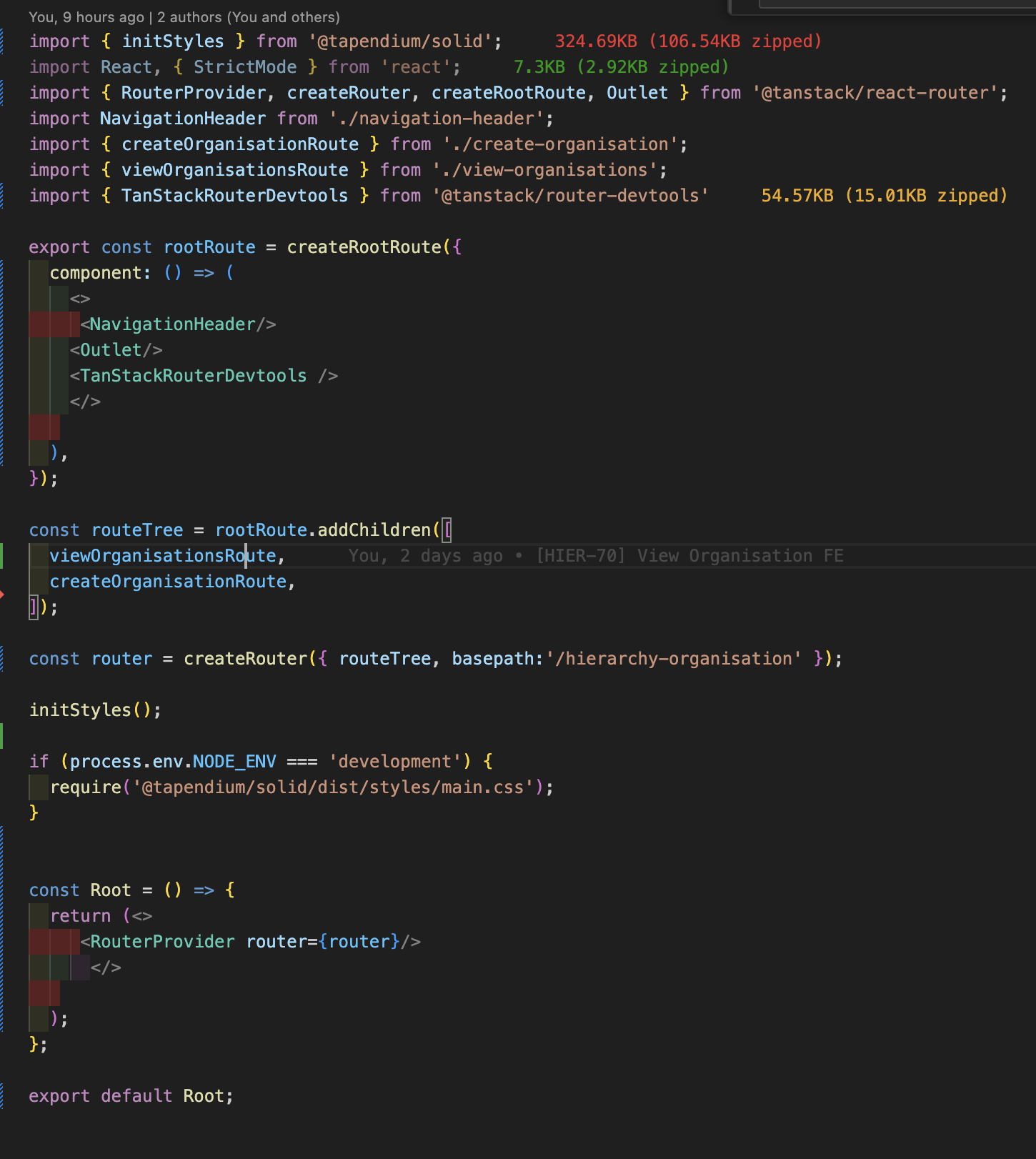The height and width of the screenshot is (1159, 1036).
Task: Click the basepath option key
Action: point(493,659)
